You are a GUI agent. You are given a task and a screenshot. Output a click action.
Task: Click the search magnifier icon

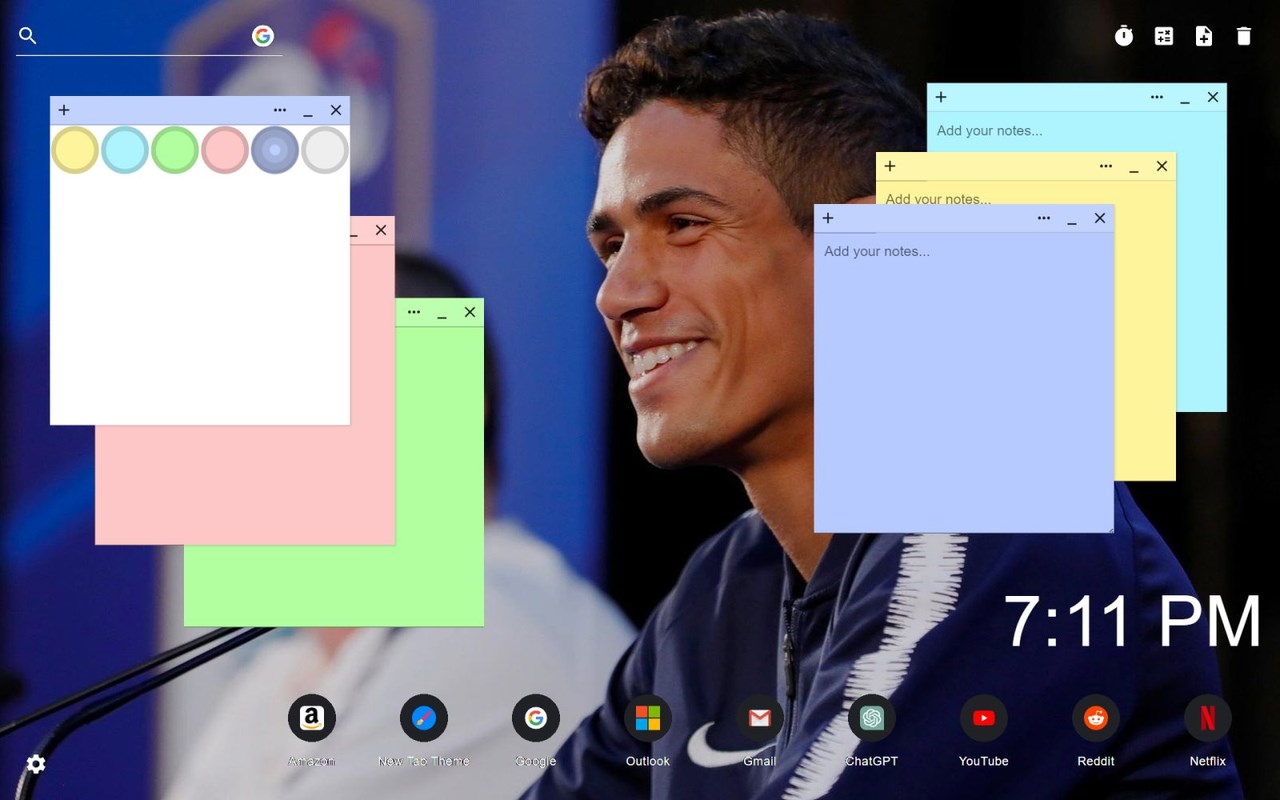click(28, 36)
